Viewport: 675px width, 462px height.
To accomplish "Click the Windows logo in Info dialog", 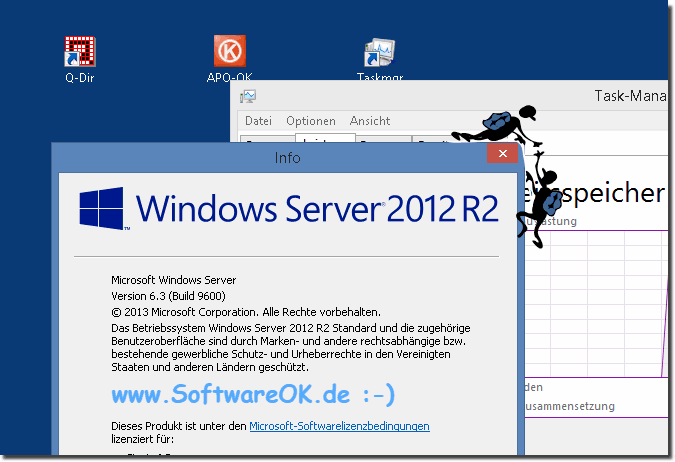I will pyautogui.click(x=102, y=208).
